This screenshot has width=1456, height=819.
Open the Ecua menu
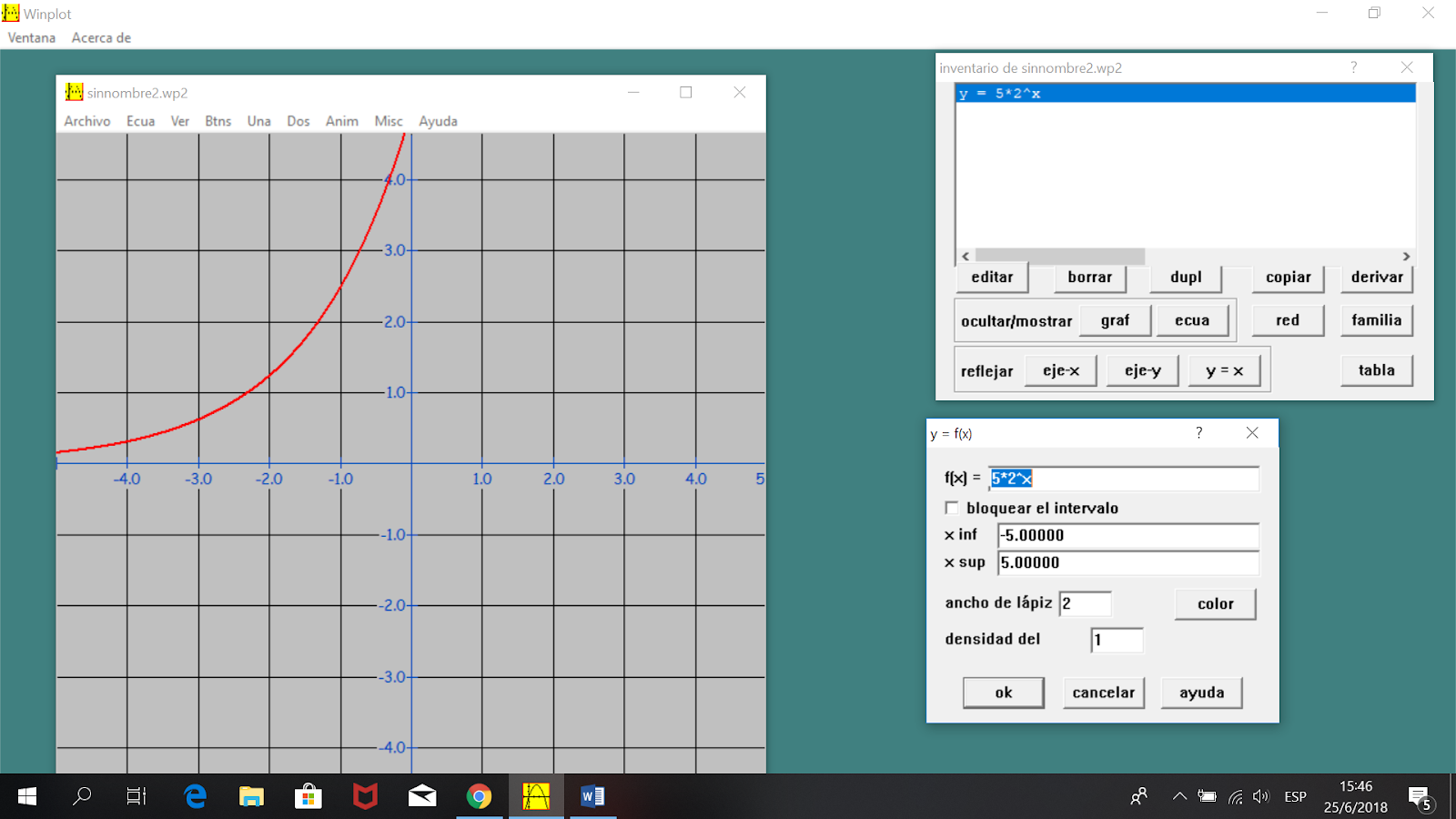click(x=140, y=121)
